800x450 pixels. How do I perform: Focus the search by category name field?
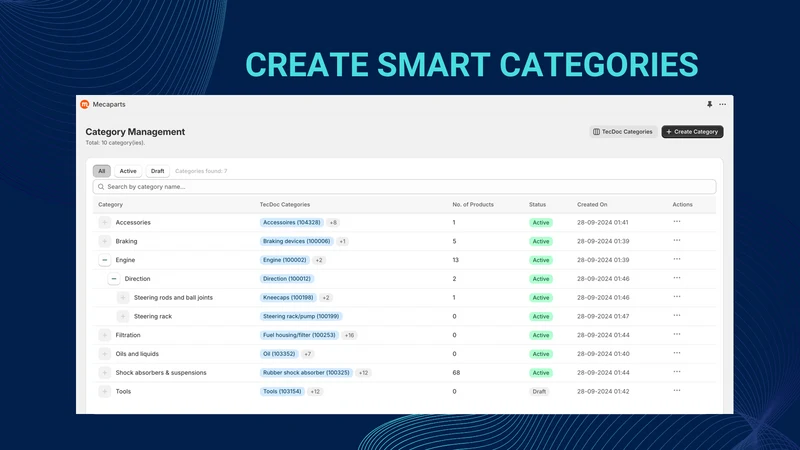404,187
